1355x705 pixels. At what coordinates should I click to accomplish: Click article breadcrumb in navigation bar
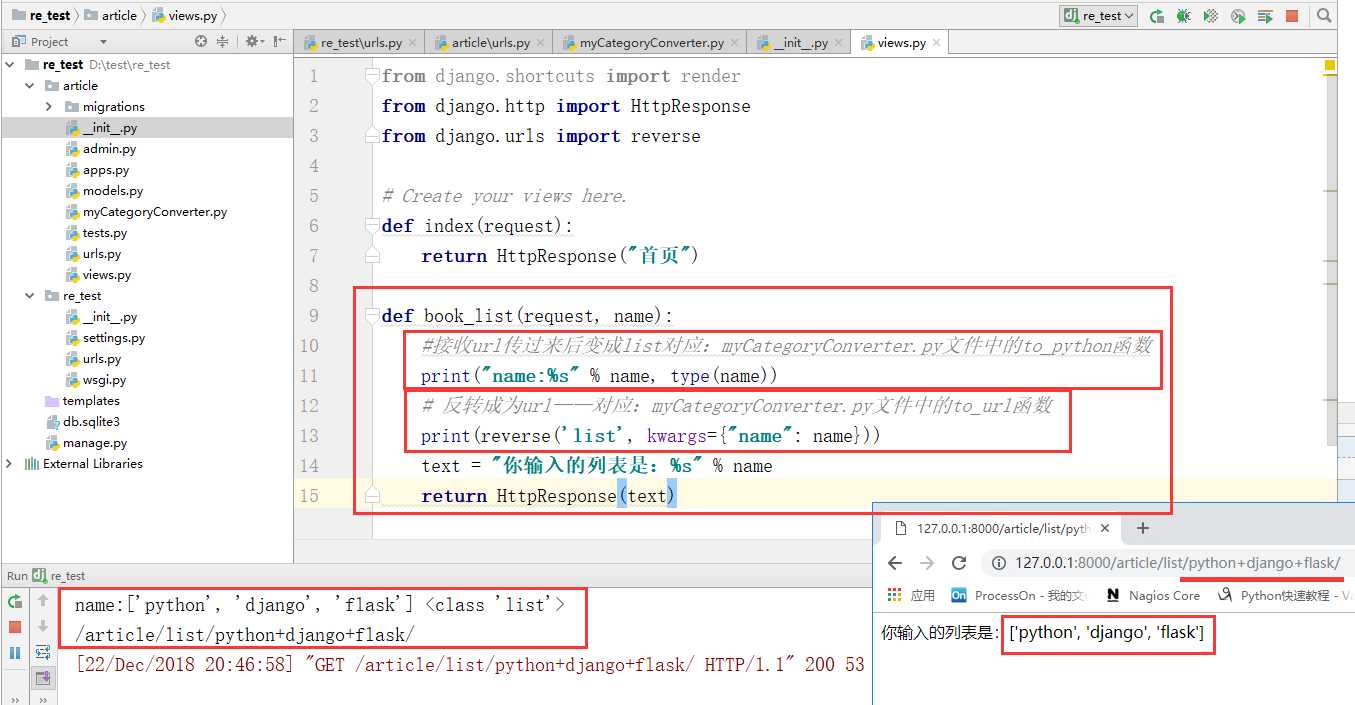[x=111, y=15]
